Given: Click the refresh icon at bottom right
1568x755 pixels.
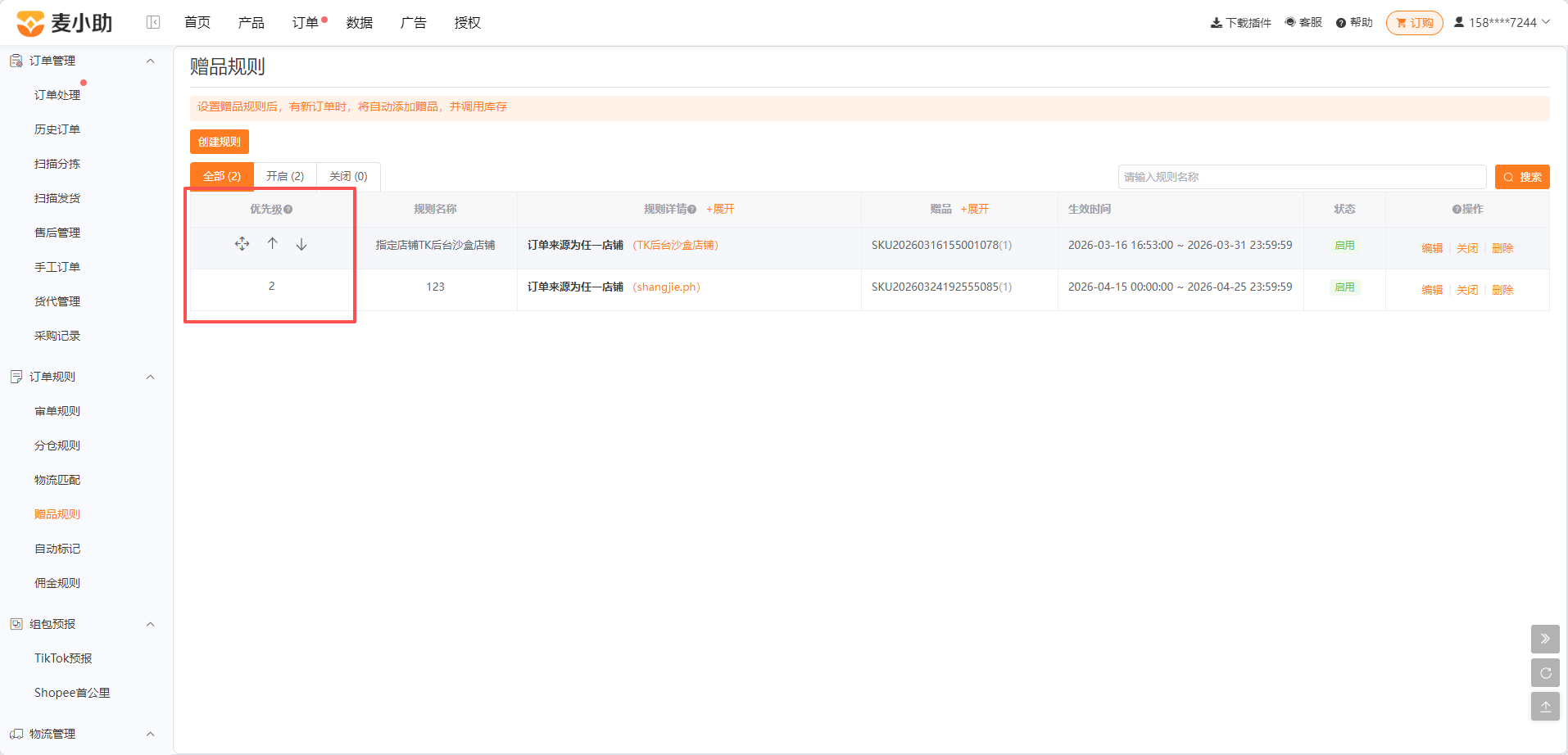Looking at the screenshot, I should point(1545,673).
